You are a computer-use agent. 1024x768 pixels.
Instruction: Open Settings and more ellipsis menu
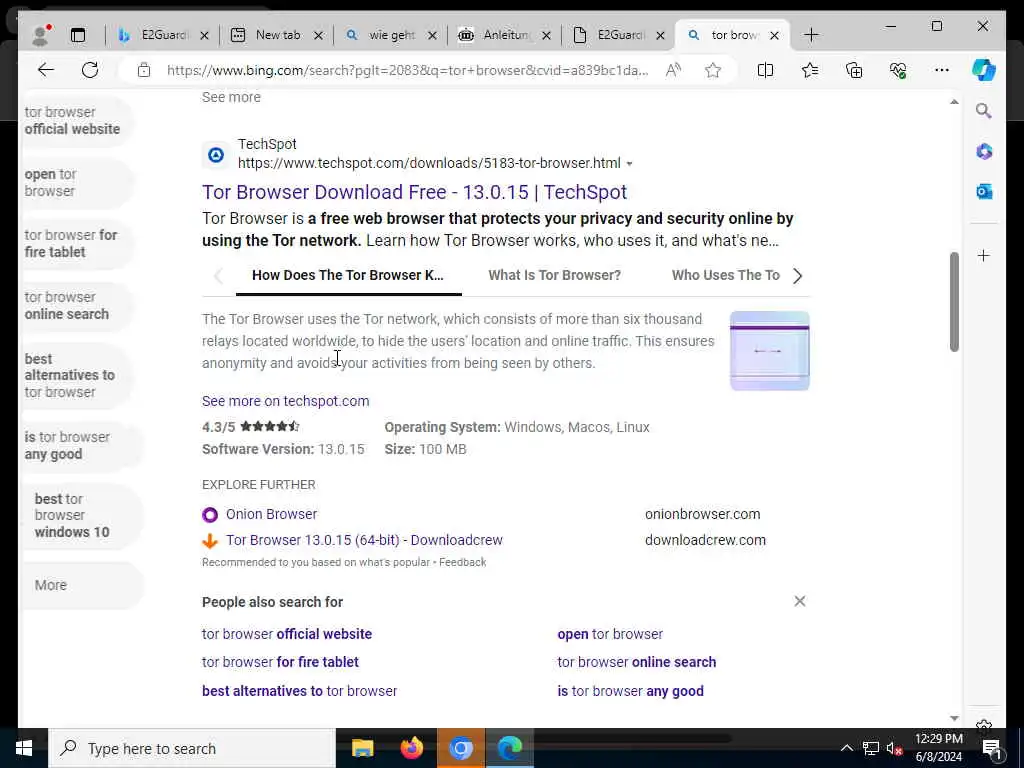click(x=942, y=70)
